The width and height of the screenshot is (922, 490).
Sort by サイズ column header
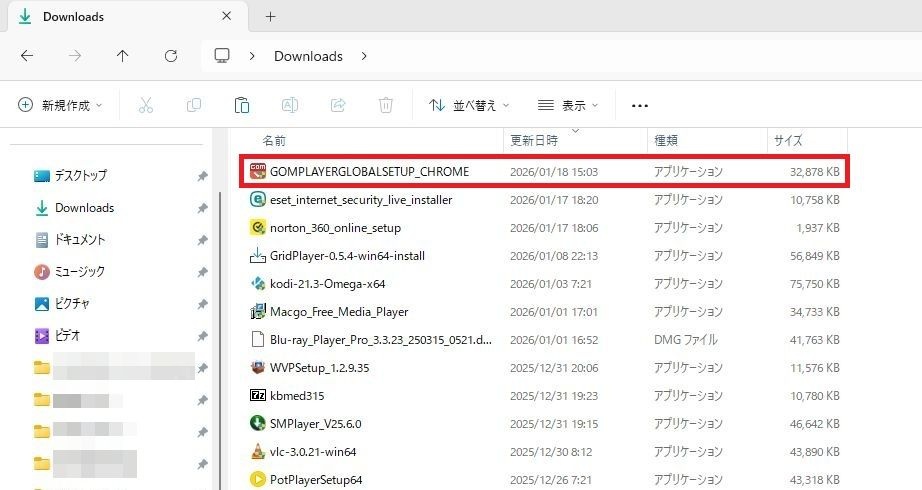788,141
